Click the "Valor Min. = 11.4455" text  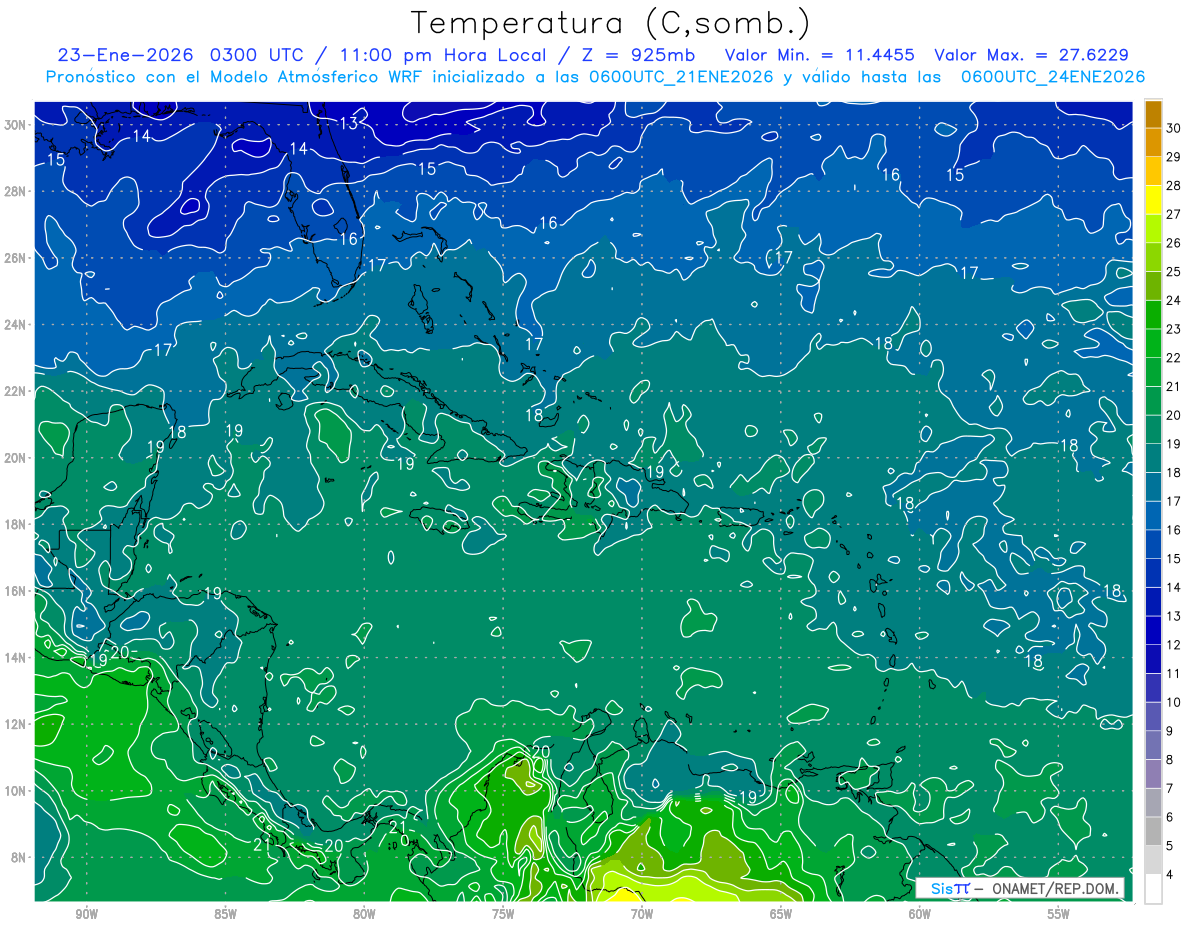point(822,55)
